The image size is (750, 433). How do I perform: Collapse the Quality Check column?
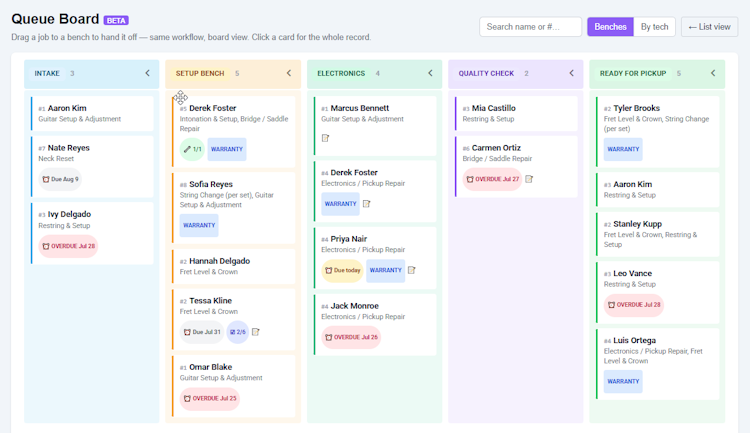pyautogui.click(x=572, y=73)
